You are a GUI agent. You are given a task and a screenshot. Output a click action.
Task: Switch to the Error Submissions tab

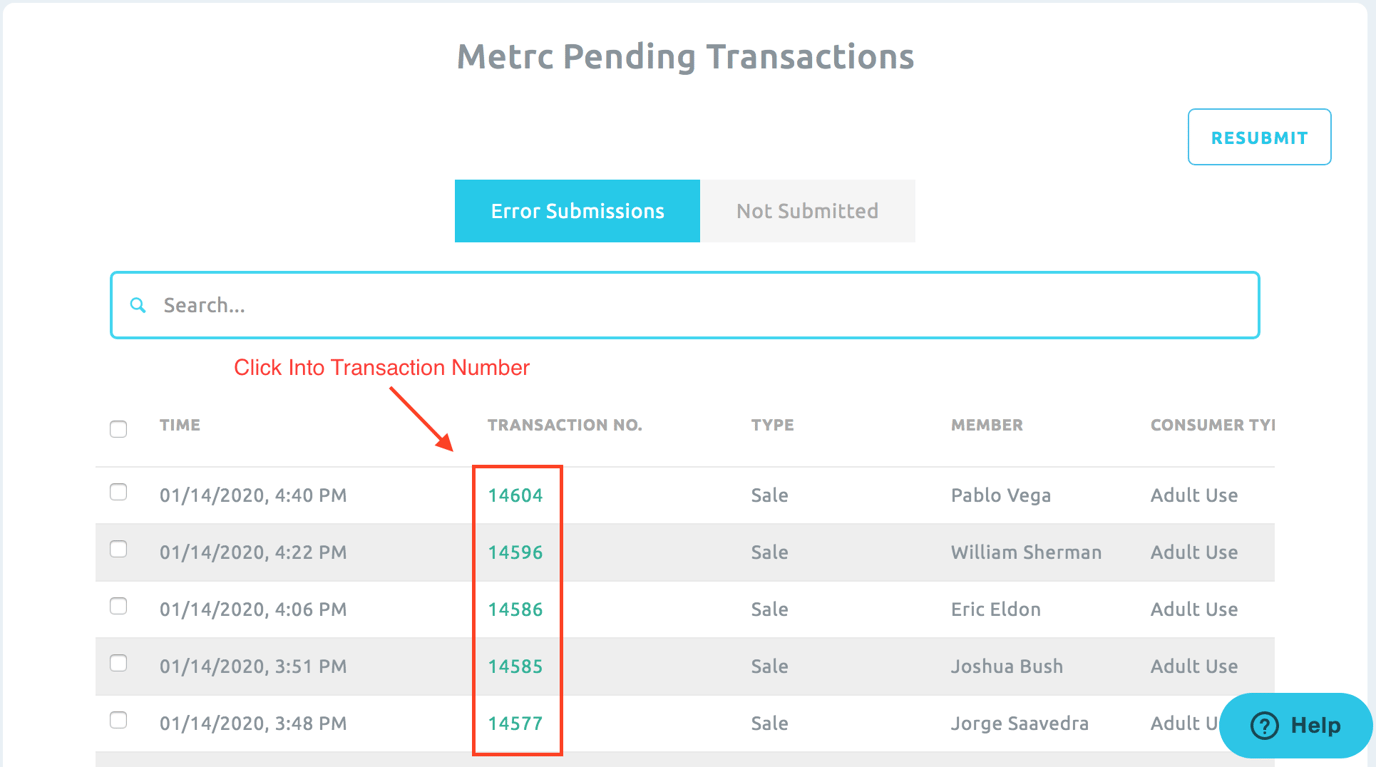pyautogui.click(x=577, y=211)
